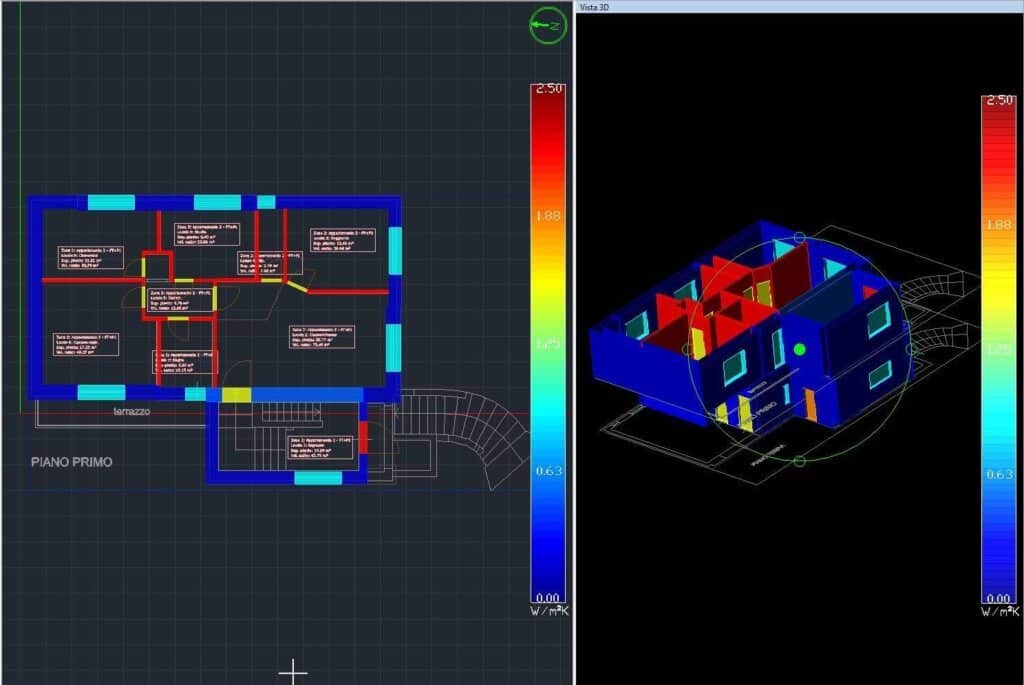Click the PIANO PRIMO floor label
1024x685 pixels.
pos(71,462)
